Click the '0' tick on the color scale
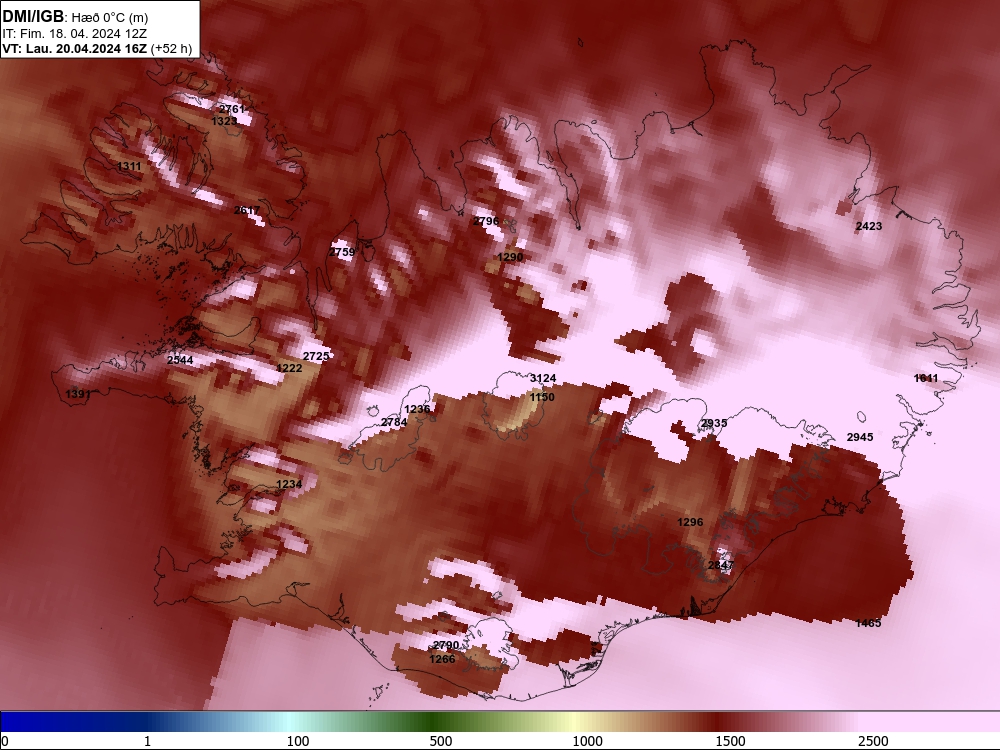Viewport: 1000px width, 750px height. click(5, 741)
